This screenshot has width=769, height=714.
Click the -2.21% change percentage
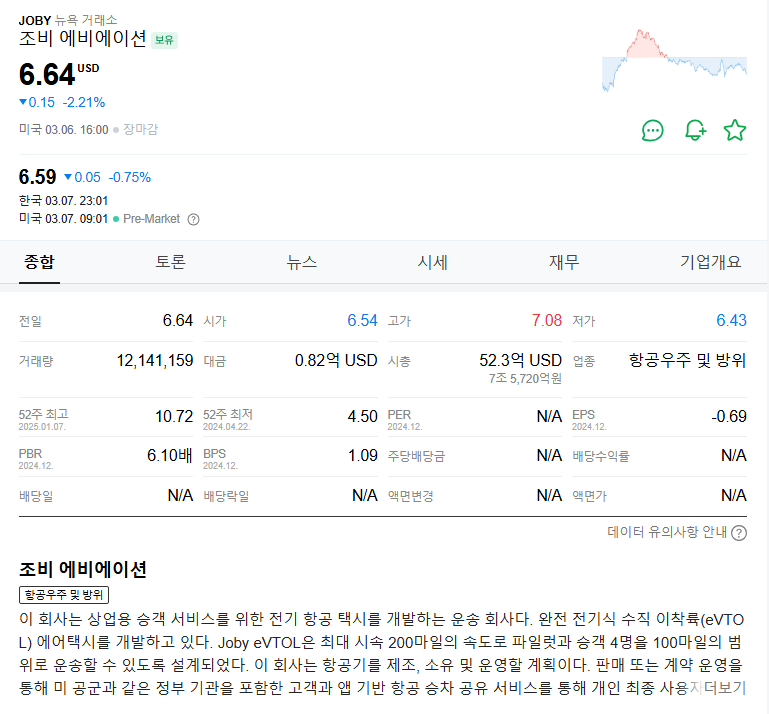coord(84,102)
